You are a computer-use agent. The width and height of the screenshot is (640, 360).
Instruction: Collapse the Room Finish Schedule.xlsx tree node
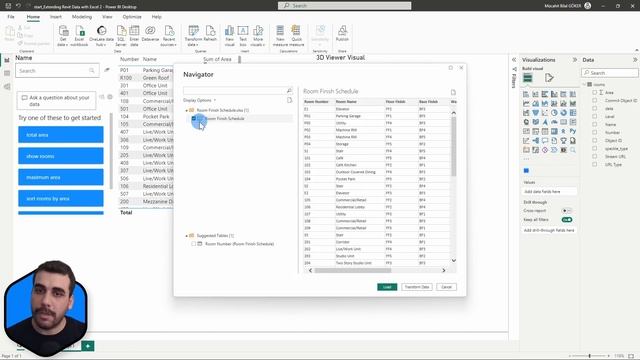[x=187, y=110]
